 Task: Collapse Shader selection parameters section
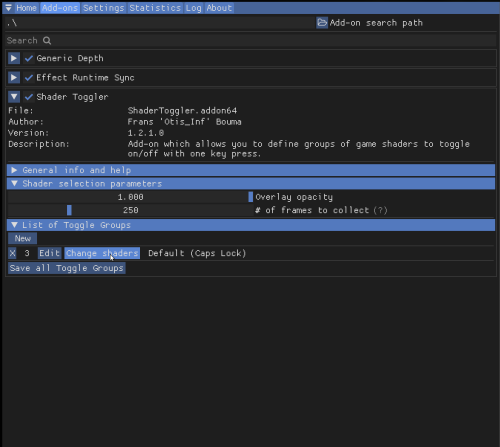tap(251, 184)
